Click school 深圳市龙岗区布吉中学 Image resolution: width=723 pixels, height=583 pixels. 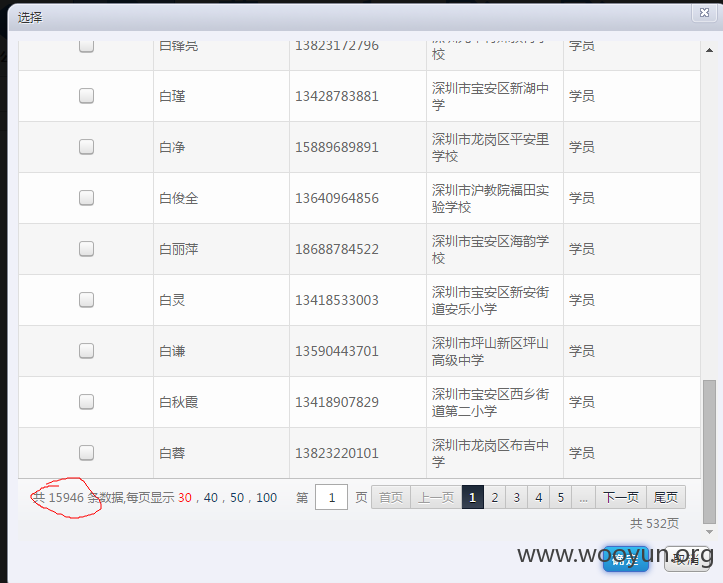[x=490, y=453]
